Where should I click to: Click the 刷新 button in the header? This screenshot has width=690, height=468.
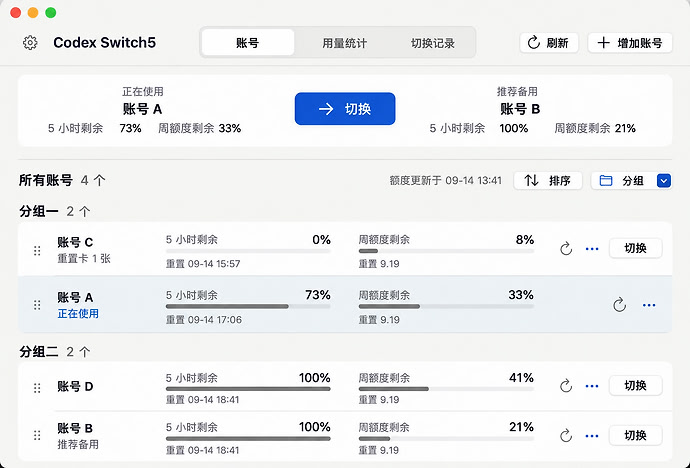tap(549, 43)
